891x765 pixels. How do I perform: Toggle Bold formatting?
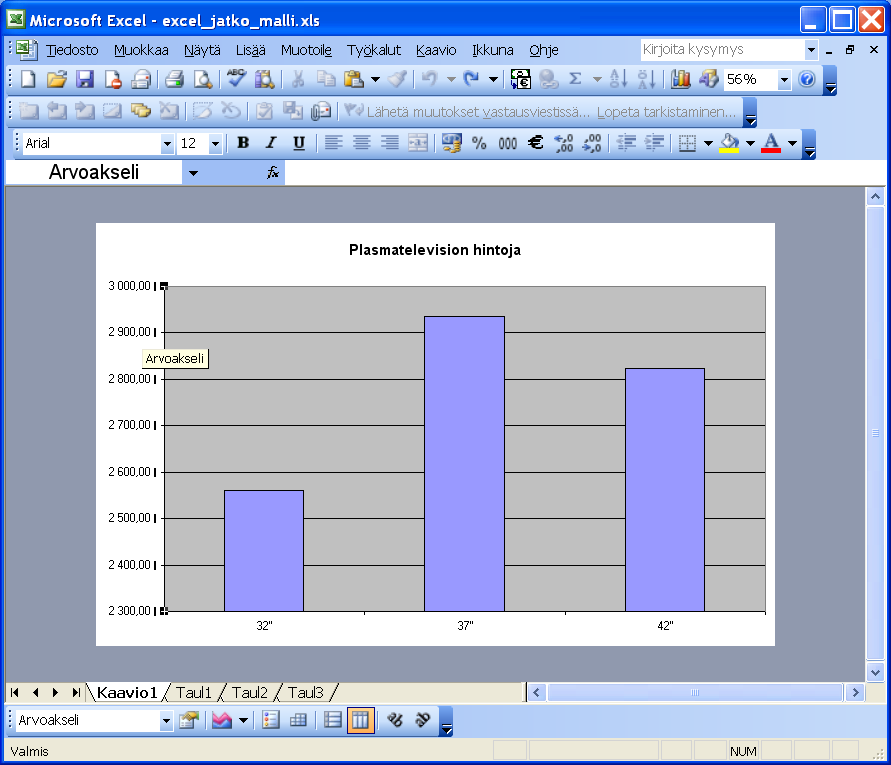point(243,143)
